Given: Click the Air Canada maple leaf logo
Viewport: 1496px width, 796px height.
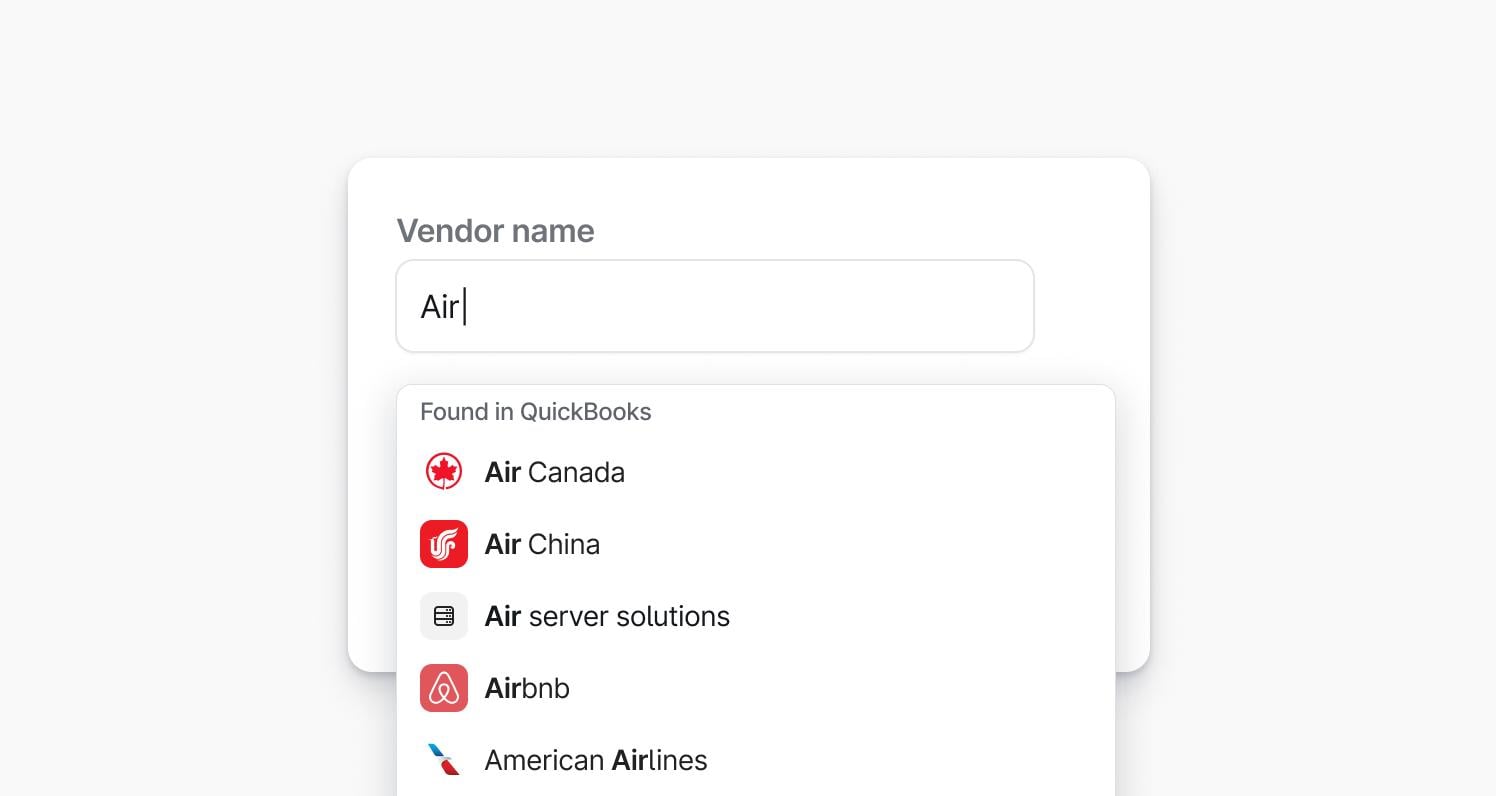Looking at the screenshot, I should click(443, 472).
